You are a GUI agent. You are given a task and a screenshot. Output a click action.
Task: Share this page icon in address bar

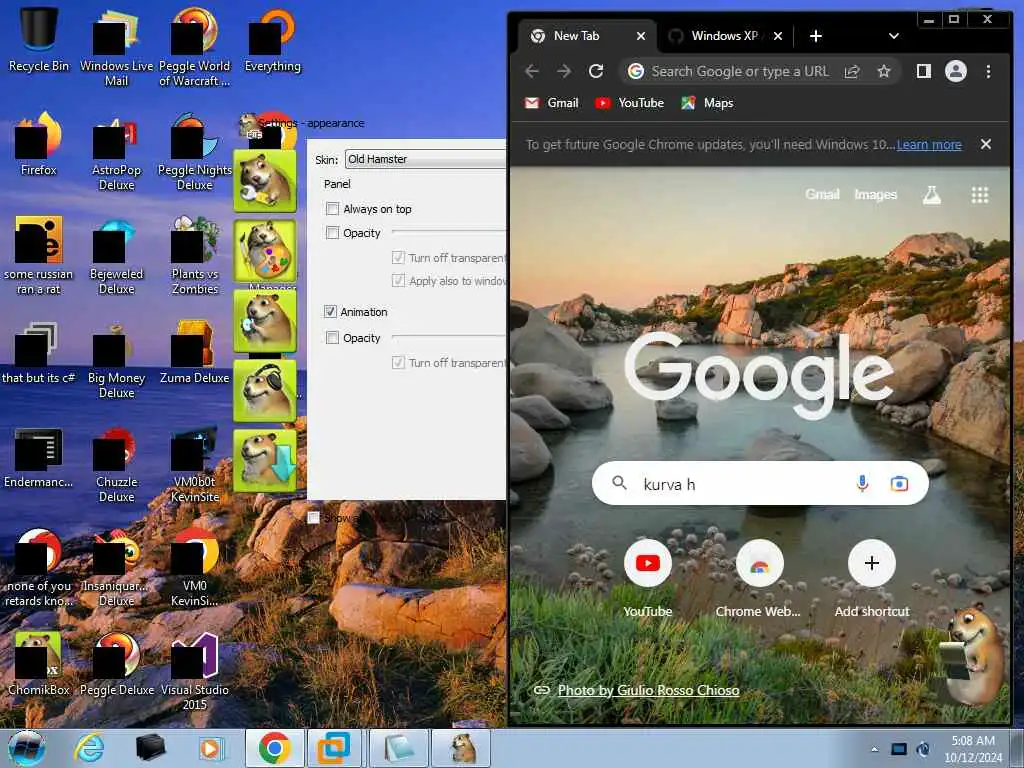tap(852, 71)
